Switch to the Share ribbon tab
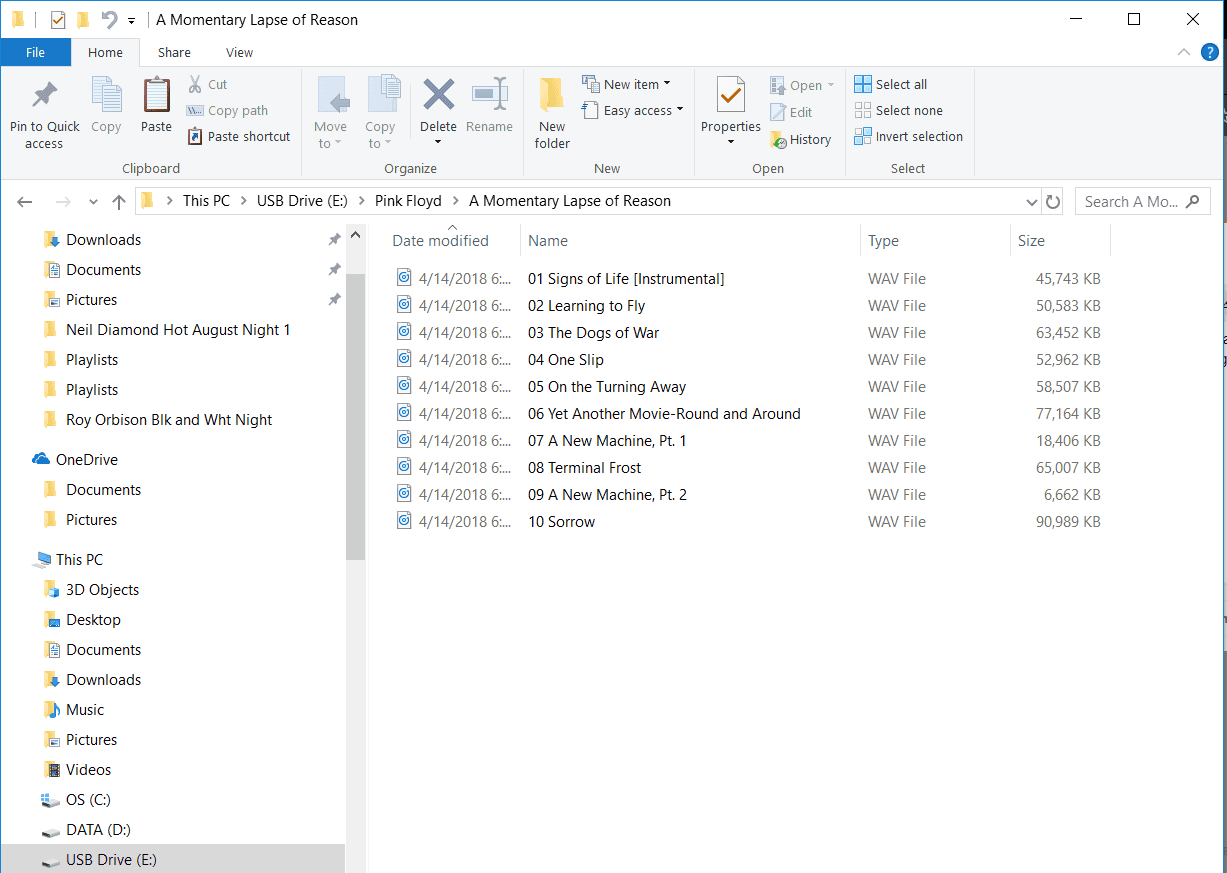 point(174,52)
